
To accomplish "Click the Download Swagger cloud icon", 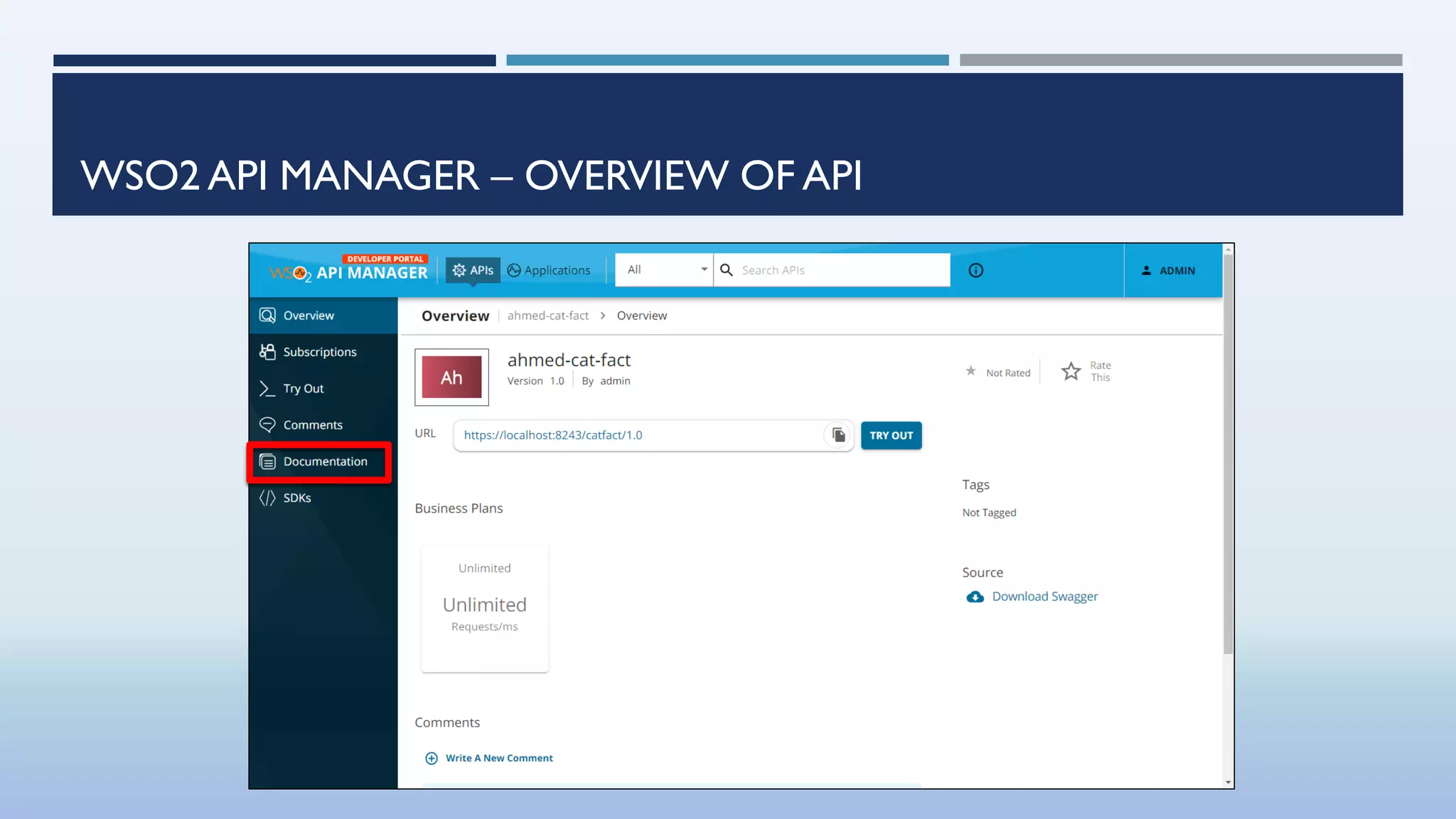I will [x=975, y=597].
